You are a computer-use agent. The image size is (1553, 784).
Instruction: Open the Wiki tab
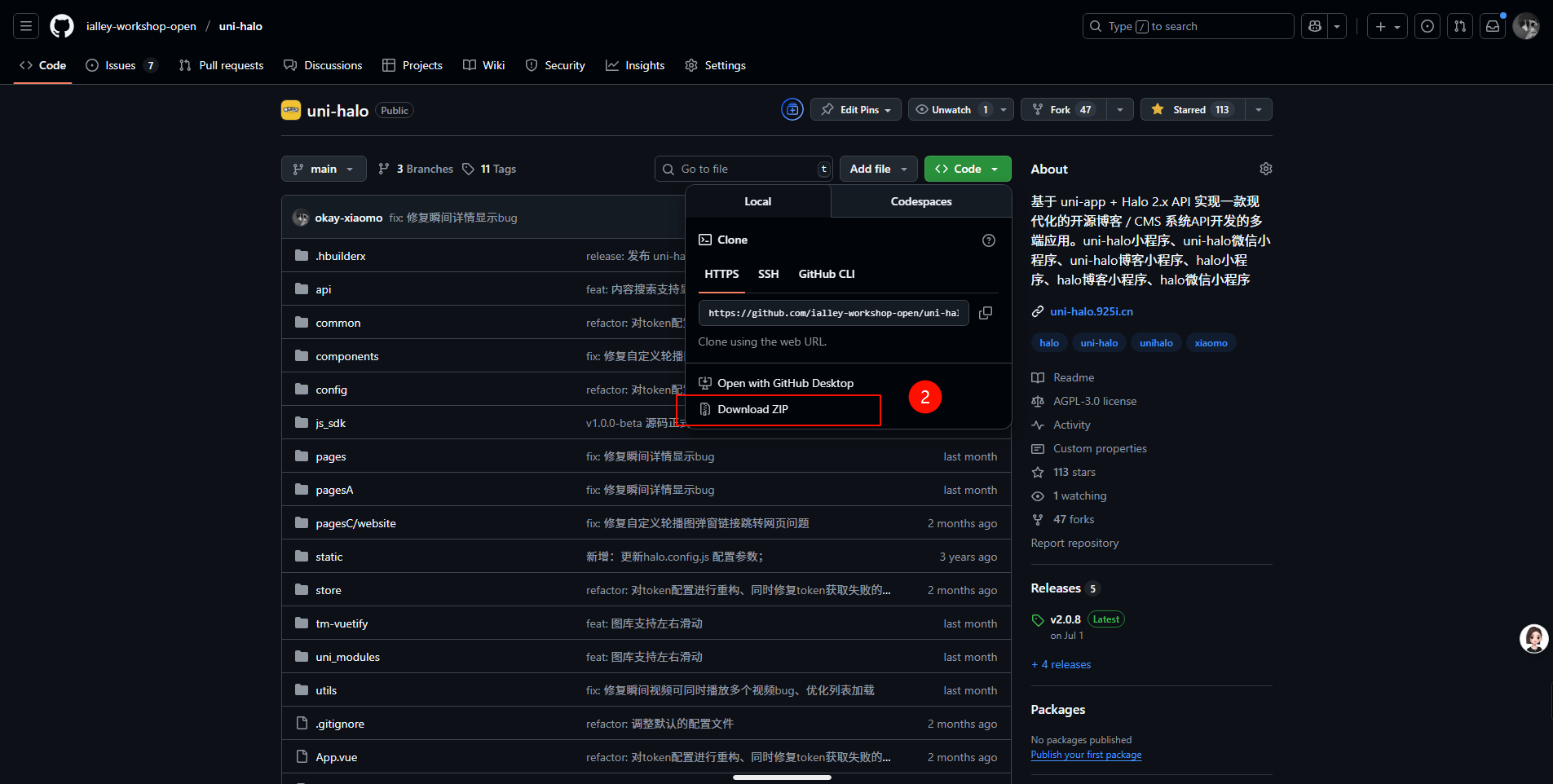click(x=484, y=65)
